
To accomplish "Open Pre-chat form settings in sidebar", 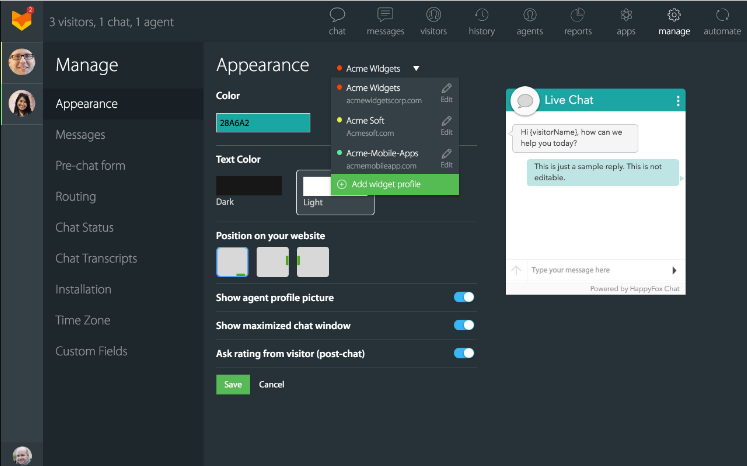I will [x=90, y=166].
